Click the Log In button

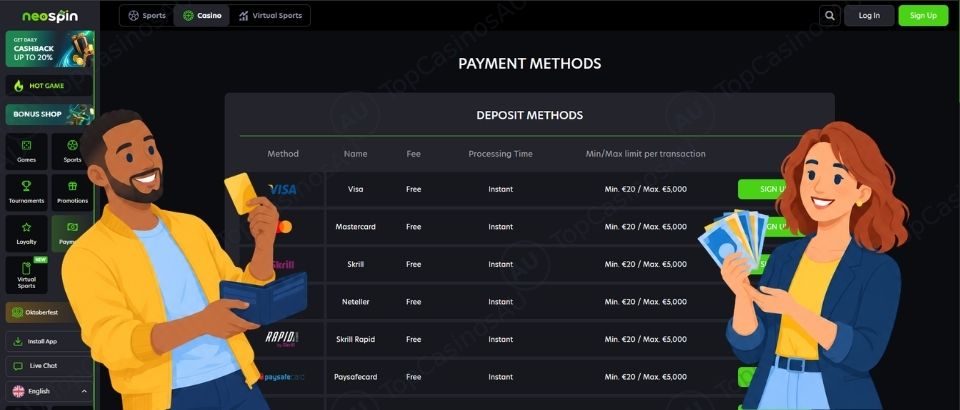pos(869,16)
